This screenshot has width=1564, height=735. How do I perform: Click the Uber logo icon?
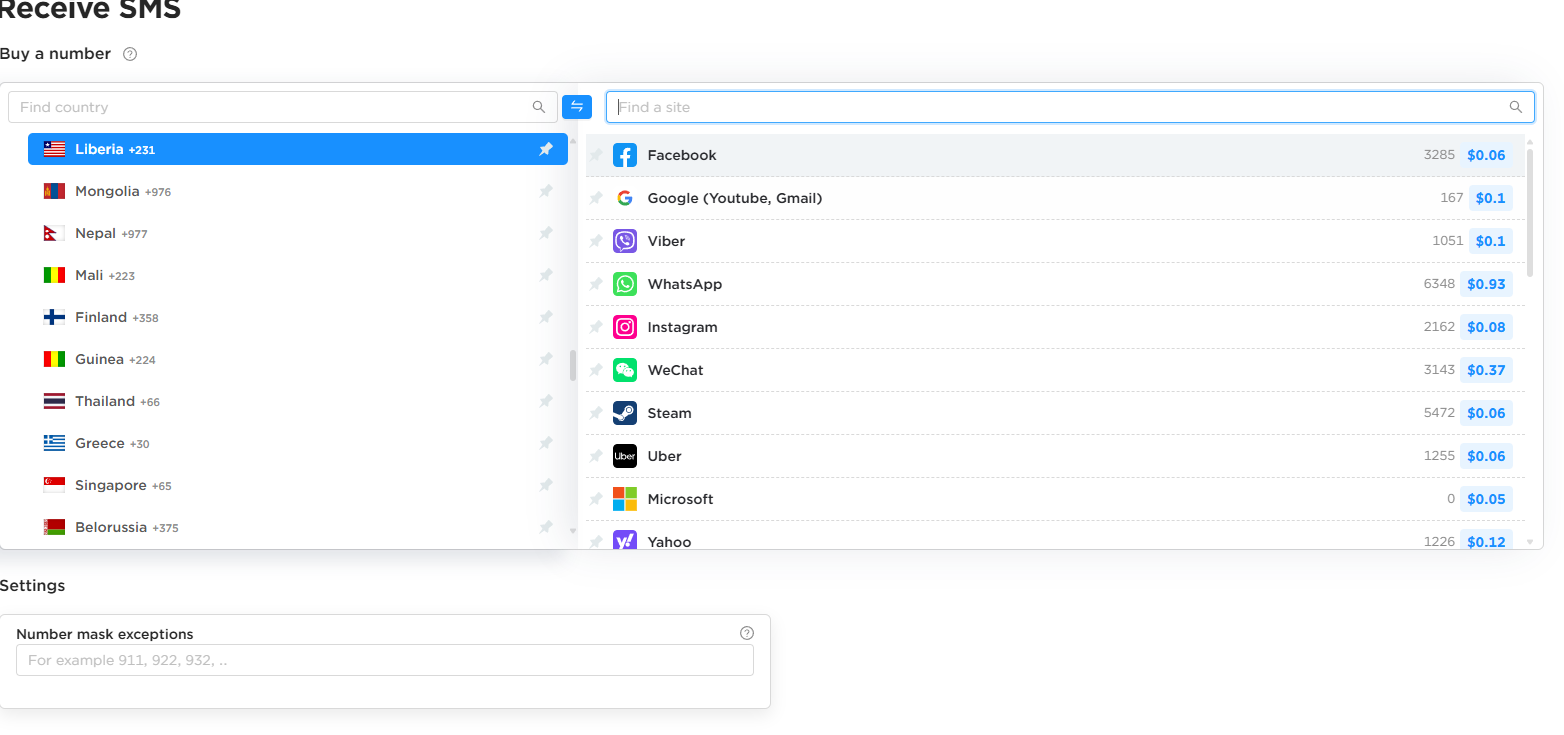[625, 456]
